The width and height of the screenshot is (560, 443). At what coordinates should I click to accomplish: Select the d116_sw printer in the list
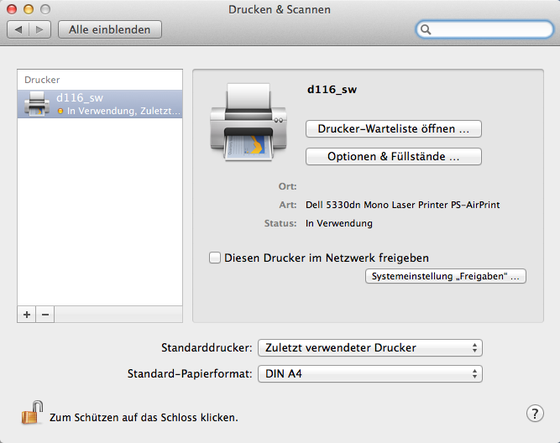coord(100,104)
